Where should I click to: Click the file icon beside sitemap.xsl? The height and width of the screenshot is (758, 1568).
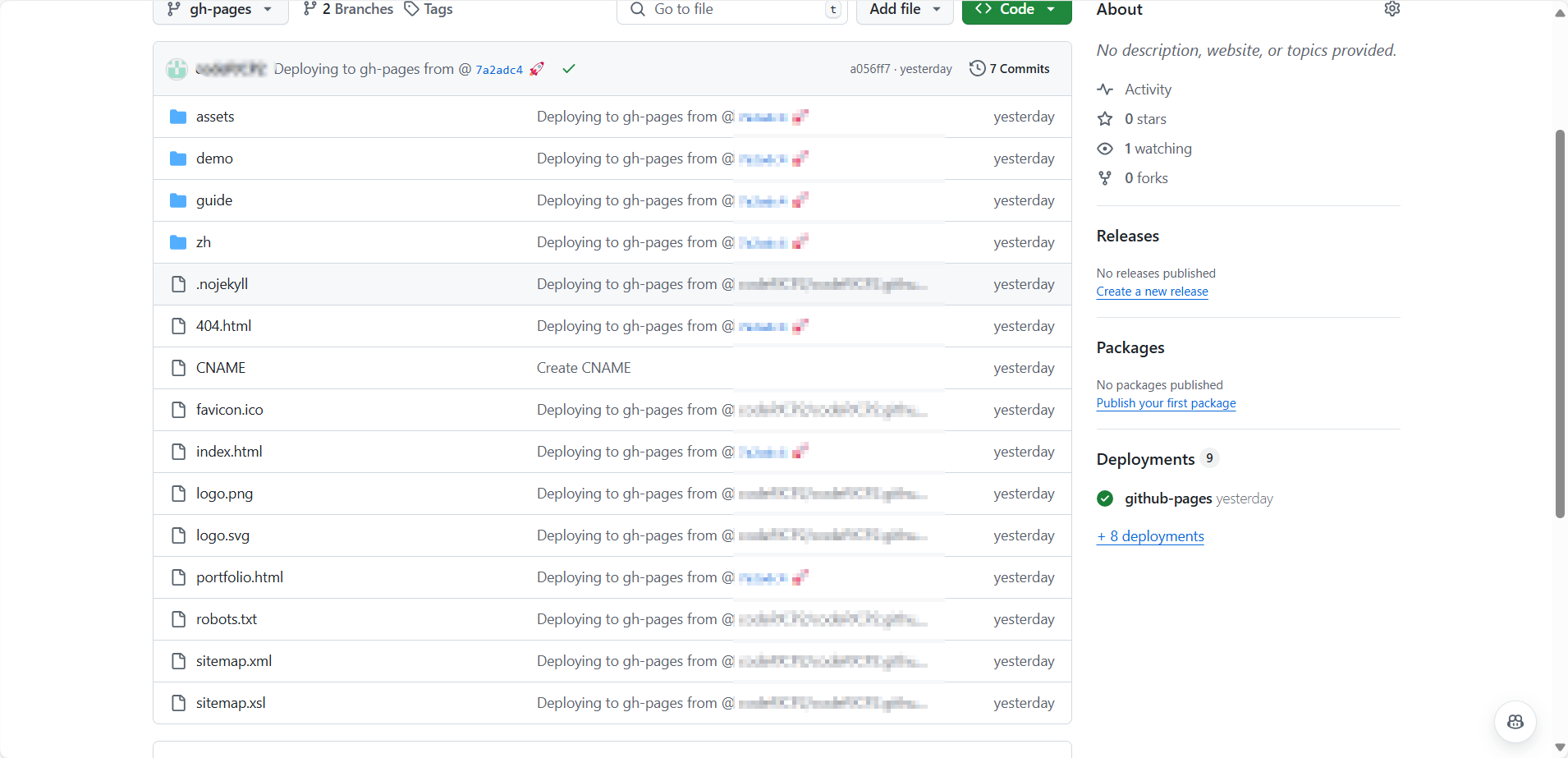coord(178,703)
